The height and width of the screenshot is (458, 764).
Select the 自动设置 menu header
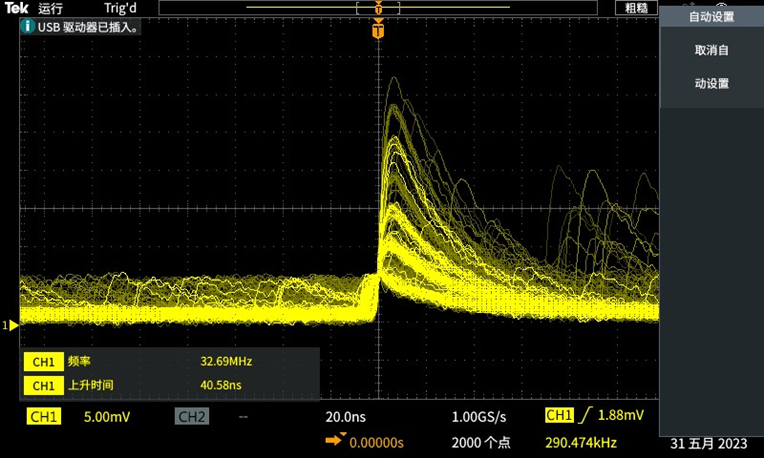click(711, 17)
